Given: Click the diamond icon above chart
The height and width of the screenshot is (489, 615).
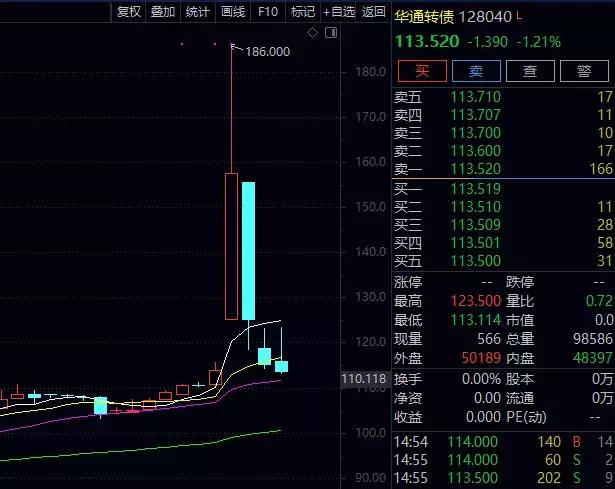Looking at the screenshot, I should tap(312, 33).
